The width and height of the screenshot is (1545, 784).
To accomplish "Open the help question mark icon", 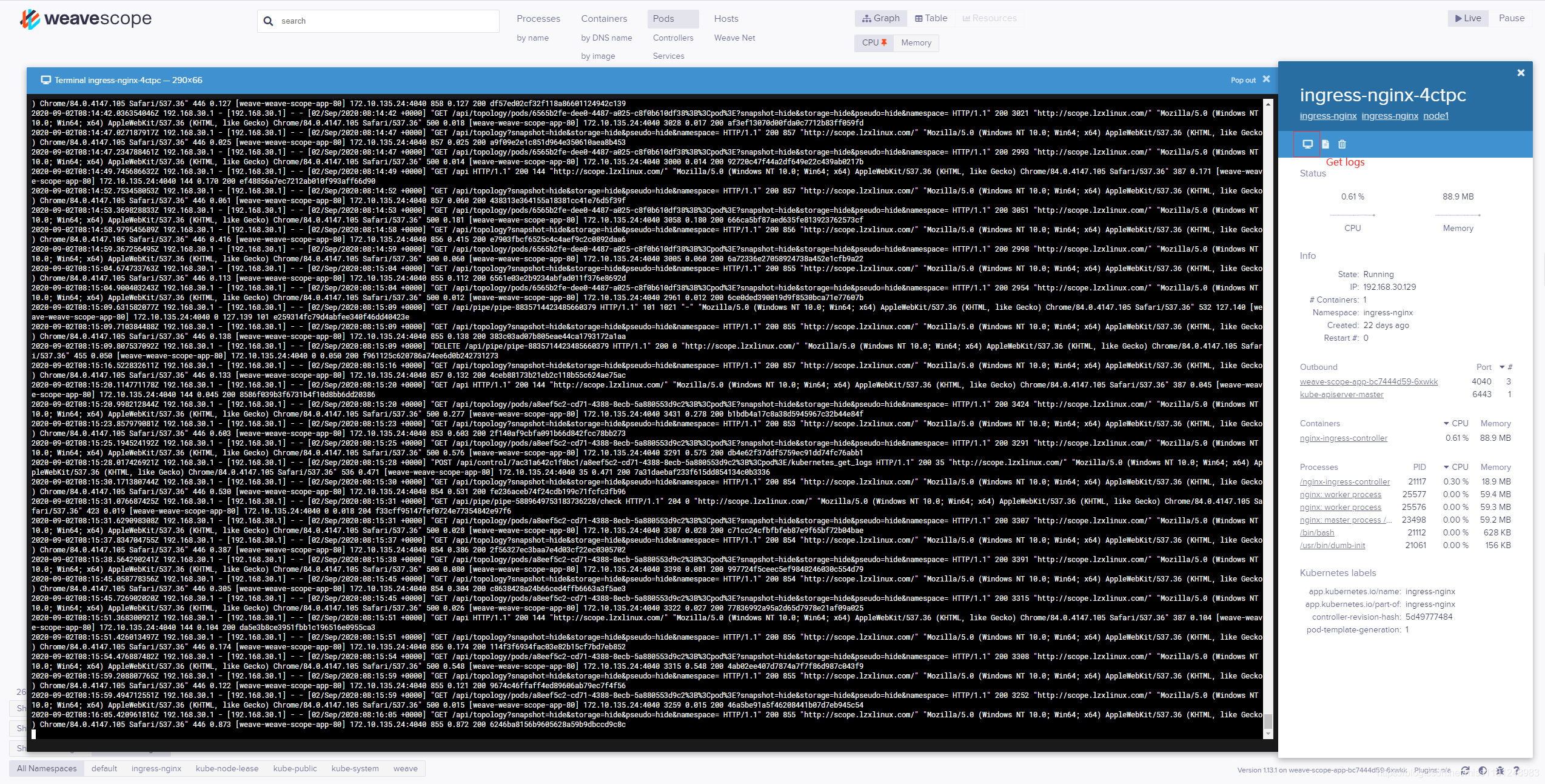I will pyautogui.click(x=1517, y=770).
